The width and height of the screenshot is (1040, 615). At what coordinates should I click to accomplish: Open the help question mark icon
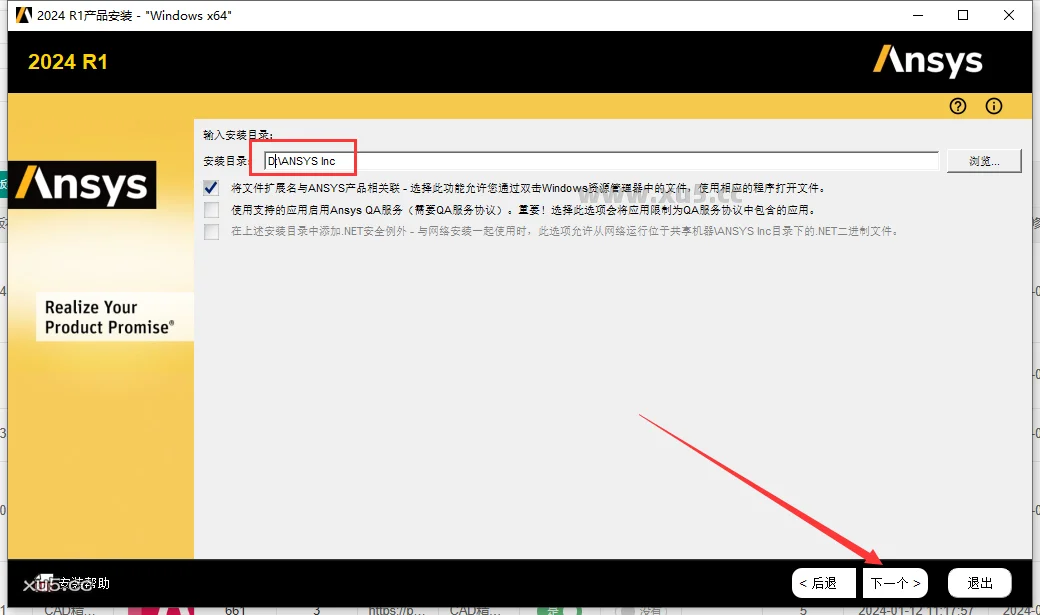pos(957,106)
